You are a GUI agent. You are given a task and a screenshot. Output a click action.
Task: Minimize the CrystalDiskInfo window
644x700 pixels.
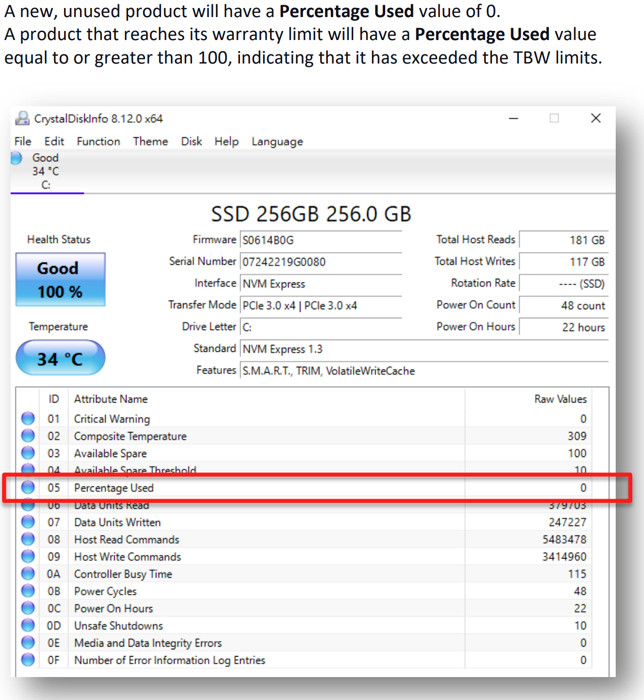point(514,118)
